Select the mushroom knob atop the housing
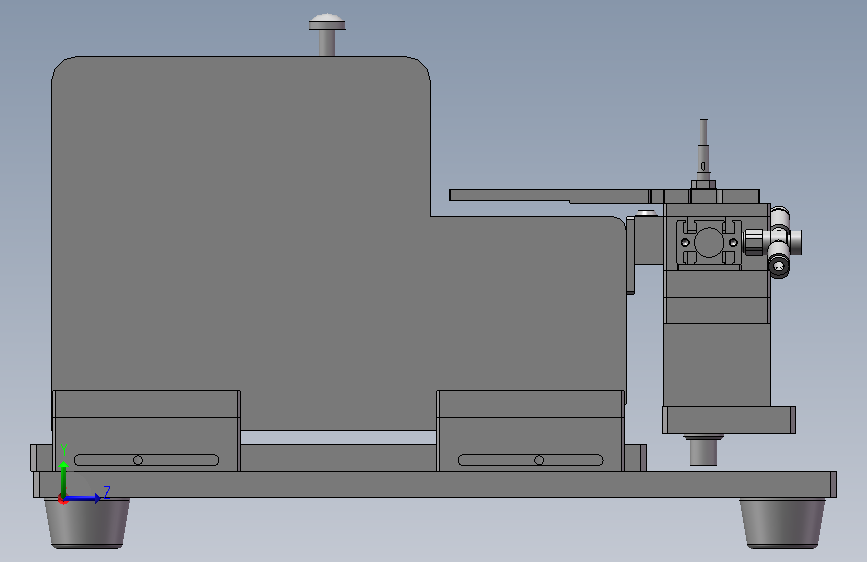 [x=327, y=34]
